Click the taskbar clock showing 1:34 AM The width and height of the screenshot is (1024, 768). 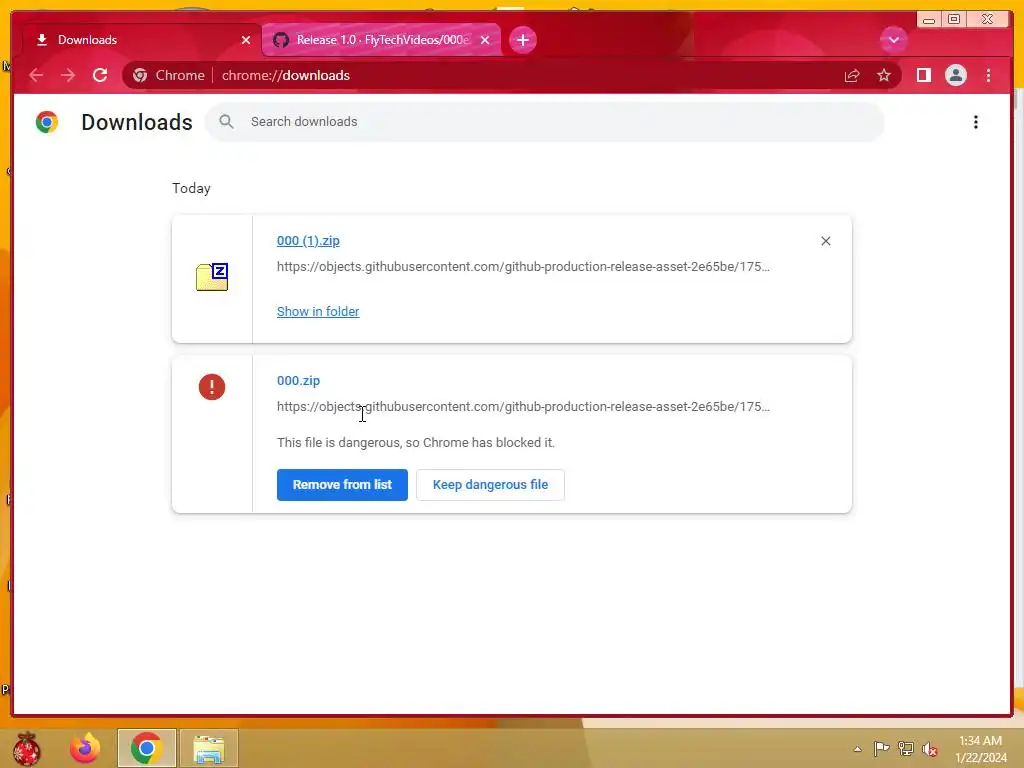pyautogui.click(x=980, y=749)
